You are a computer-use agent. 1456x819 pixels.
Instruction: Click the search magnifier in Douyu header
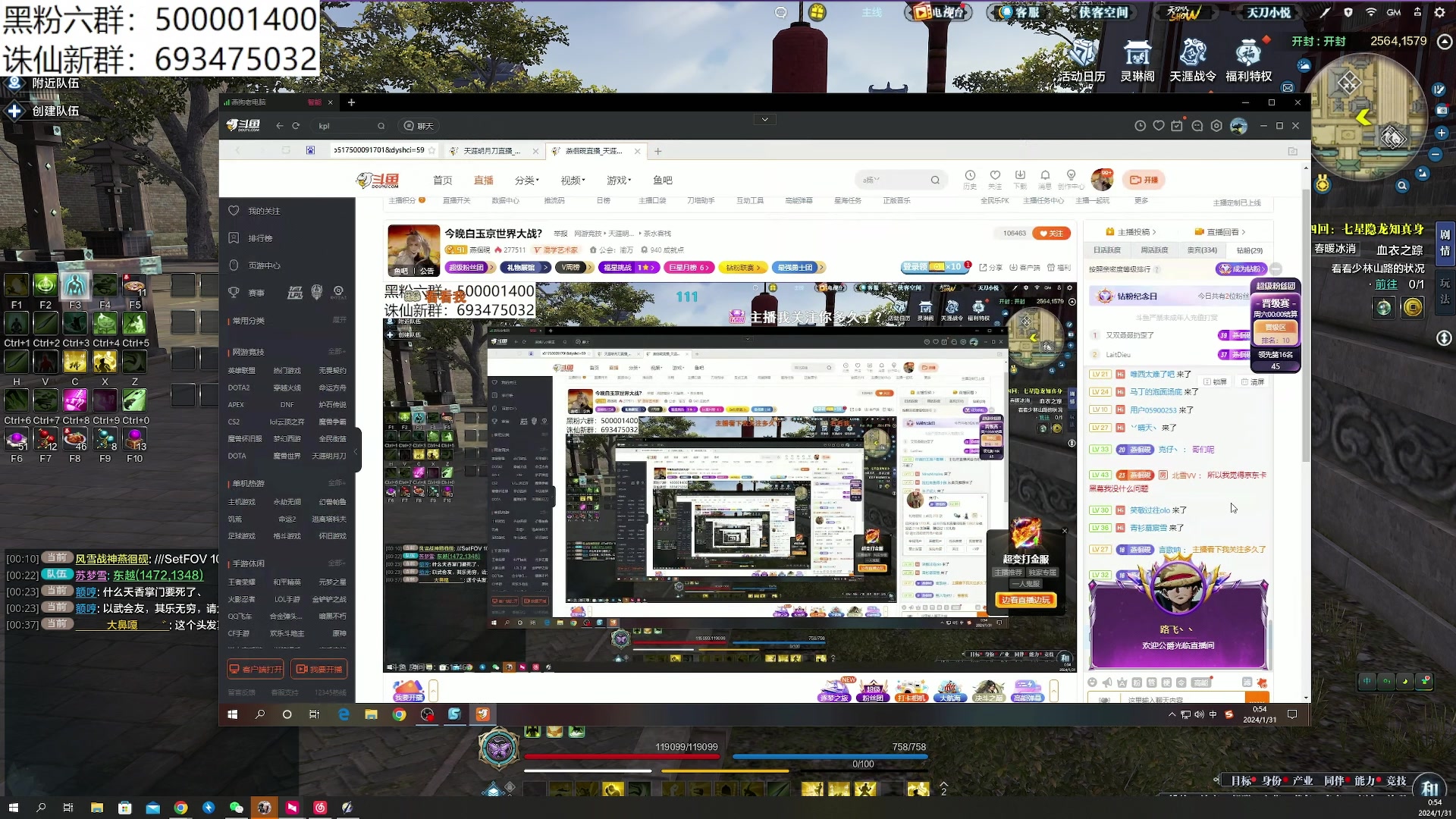click(935, 180)
